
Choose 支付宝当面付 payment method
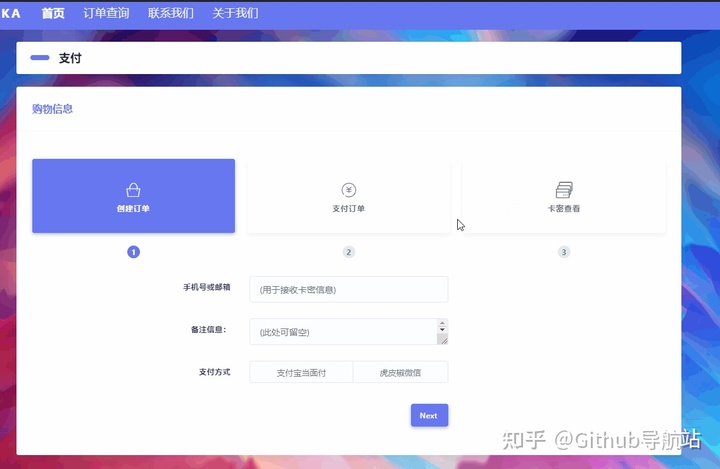pos(301,373)
